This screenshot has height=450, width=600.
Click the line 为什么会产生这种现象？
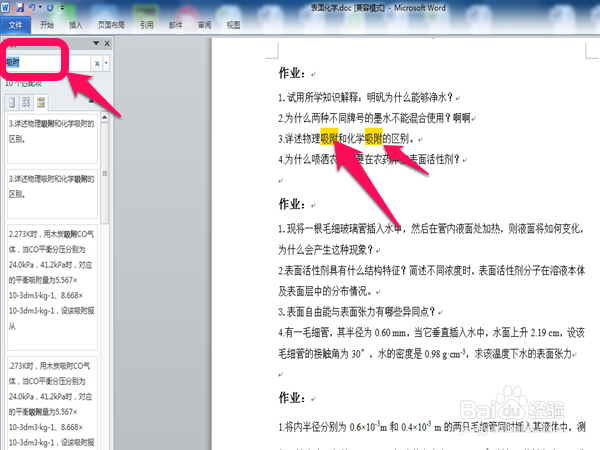326,249
